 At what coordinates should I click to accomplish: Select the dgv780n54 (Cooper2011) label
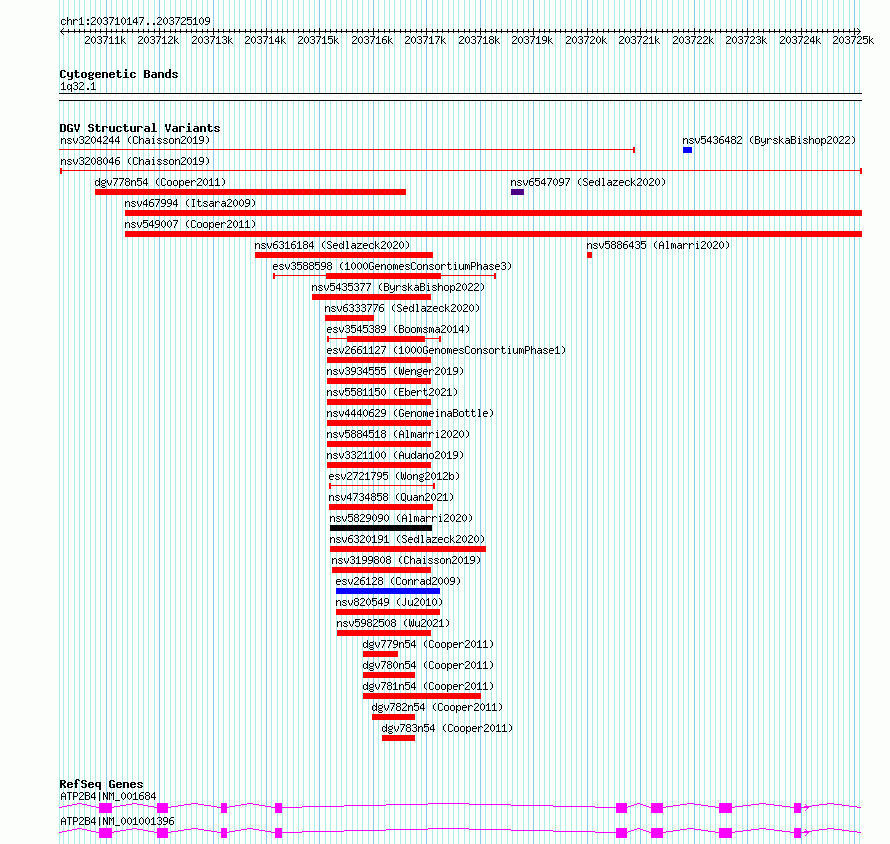[x=429, y=665]
